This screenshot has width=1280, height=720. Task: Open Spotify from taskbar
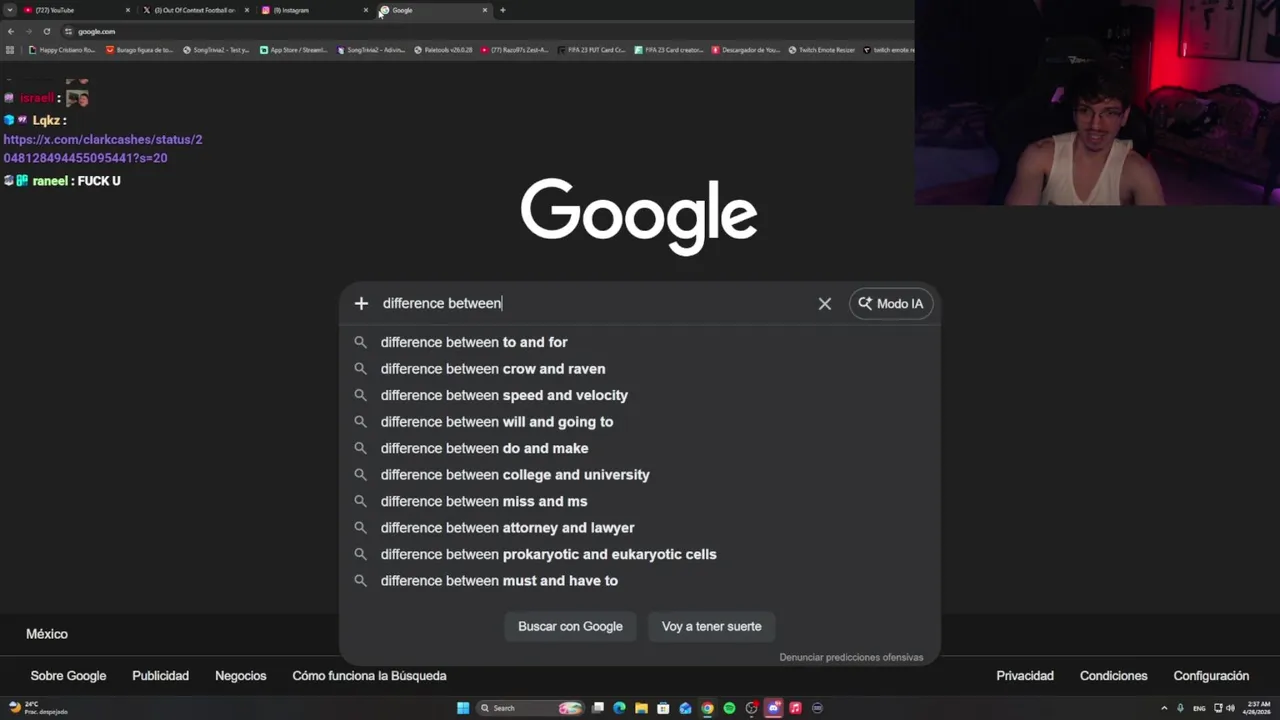(x=729, y=708)
